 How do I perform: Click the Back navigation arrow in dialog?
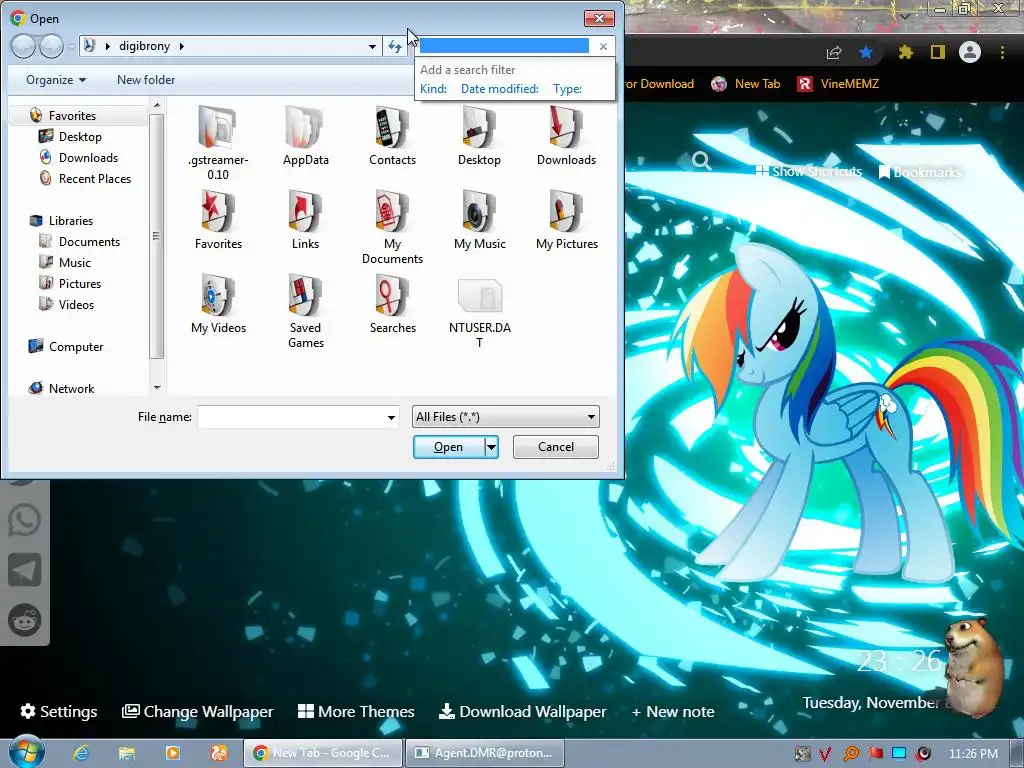(x=23, y=46)
